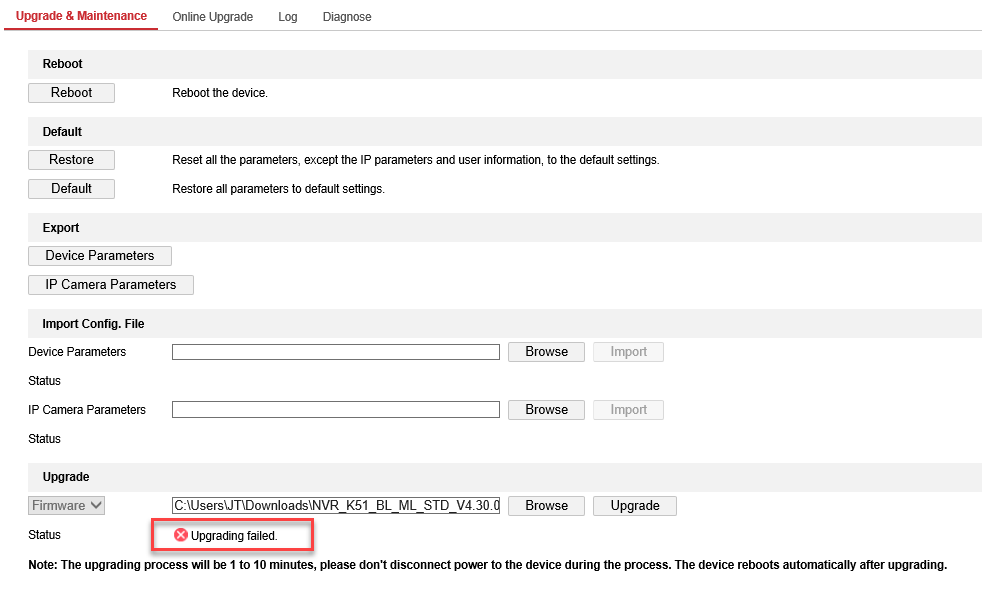Browse for IP Camera Parameters file

[x=546, y=410]
